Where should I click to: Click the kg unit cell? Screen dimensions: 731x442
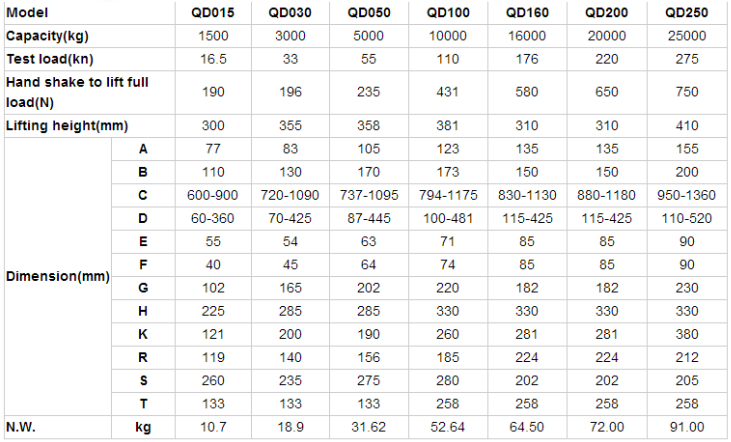[x=143, y=428]
